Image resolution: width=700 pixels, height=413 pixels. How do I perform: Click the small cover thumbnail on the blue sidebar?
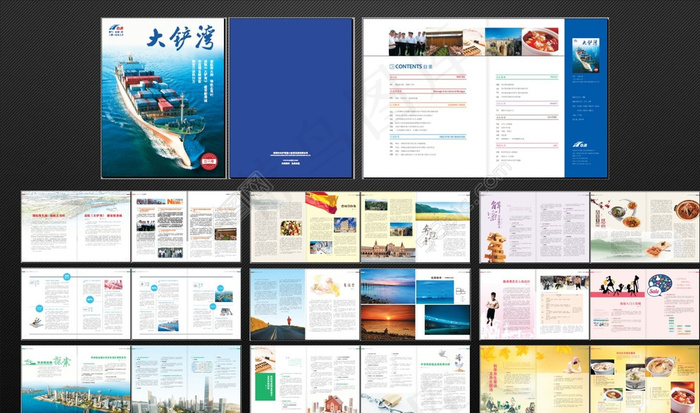pyautogui.click(x=582, y=57)
